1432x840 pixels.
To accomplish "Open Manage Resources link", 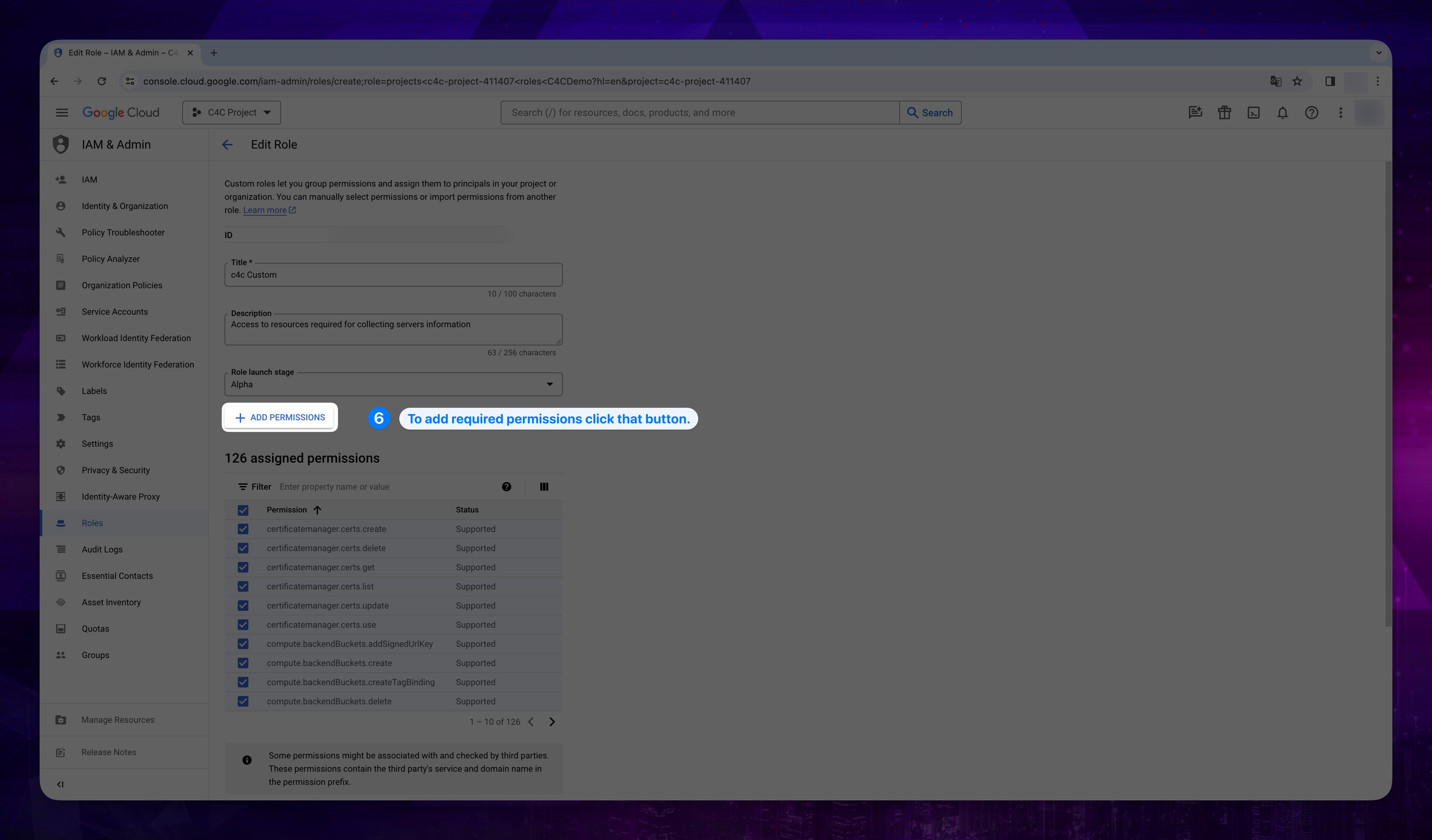I will coord(124,720).
